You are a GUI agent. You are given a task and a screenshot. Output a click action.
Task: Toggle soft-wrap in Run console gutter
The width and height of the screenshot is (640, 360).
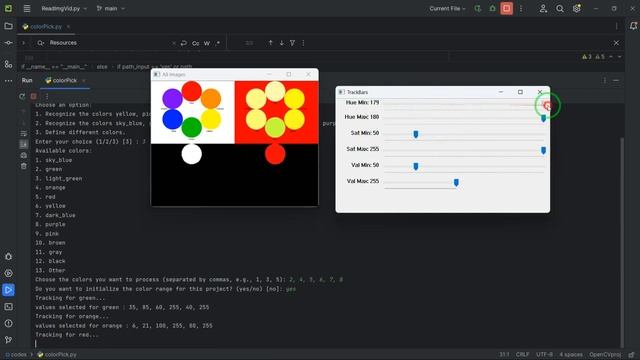tap(24, 133)
